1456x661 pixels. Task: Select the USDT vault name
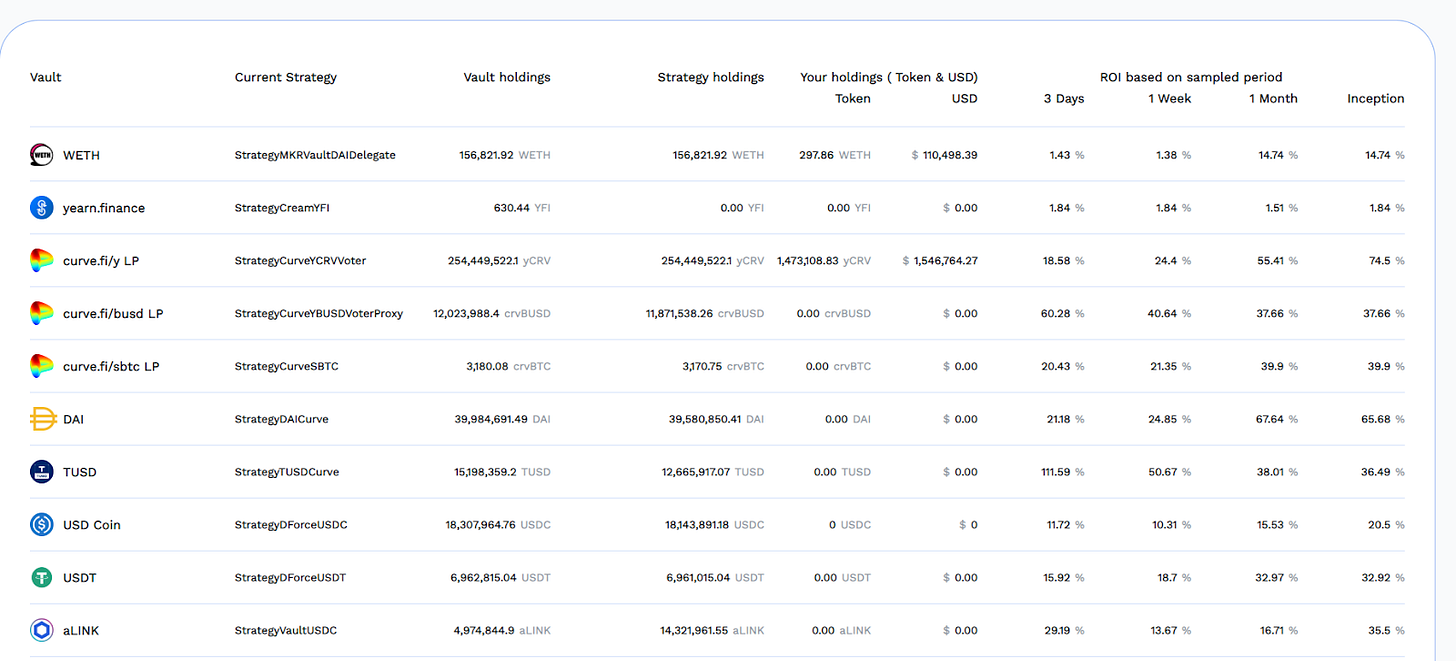click(x=80, y=578)
